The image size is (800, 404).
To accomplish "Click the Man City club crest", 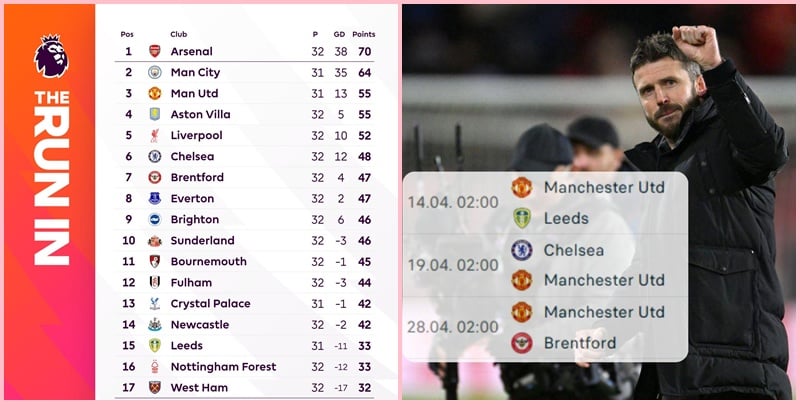I will click(155, 72).
